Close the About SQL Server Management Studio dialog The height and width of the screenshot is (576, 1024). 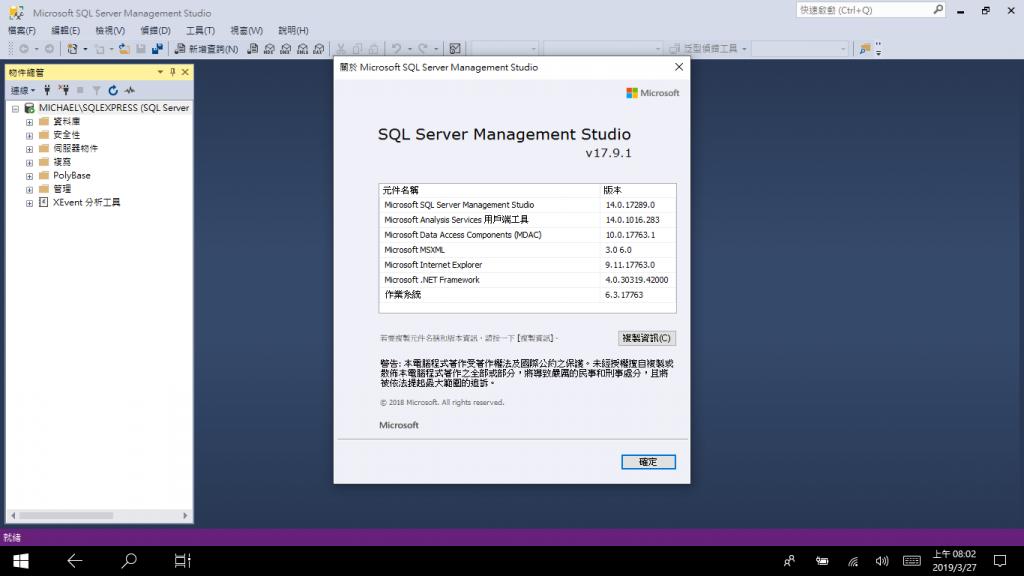click(x=679, y=67)
